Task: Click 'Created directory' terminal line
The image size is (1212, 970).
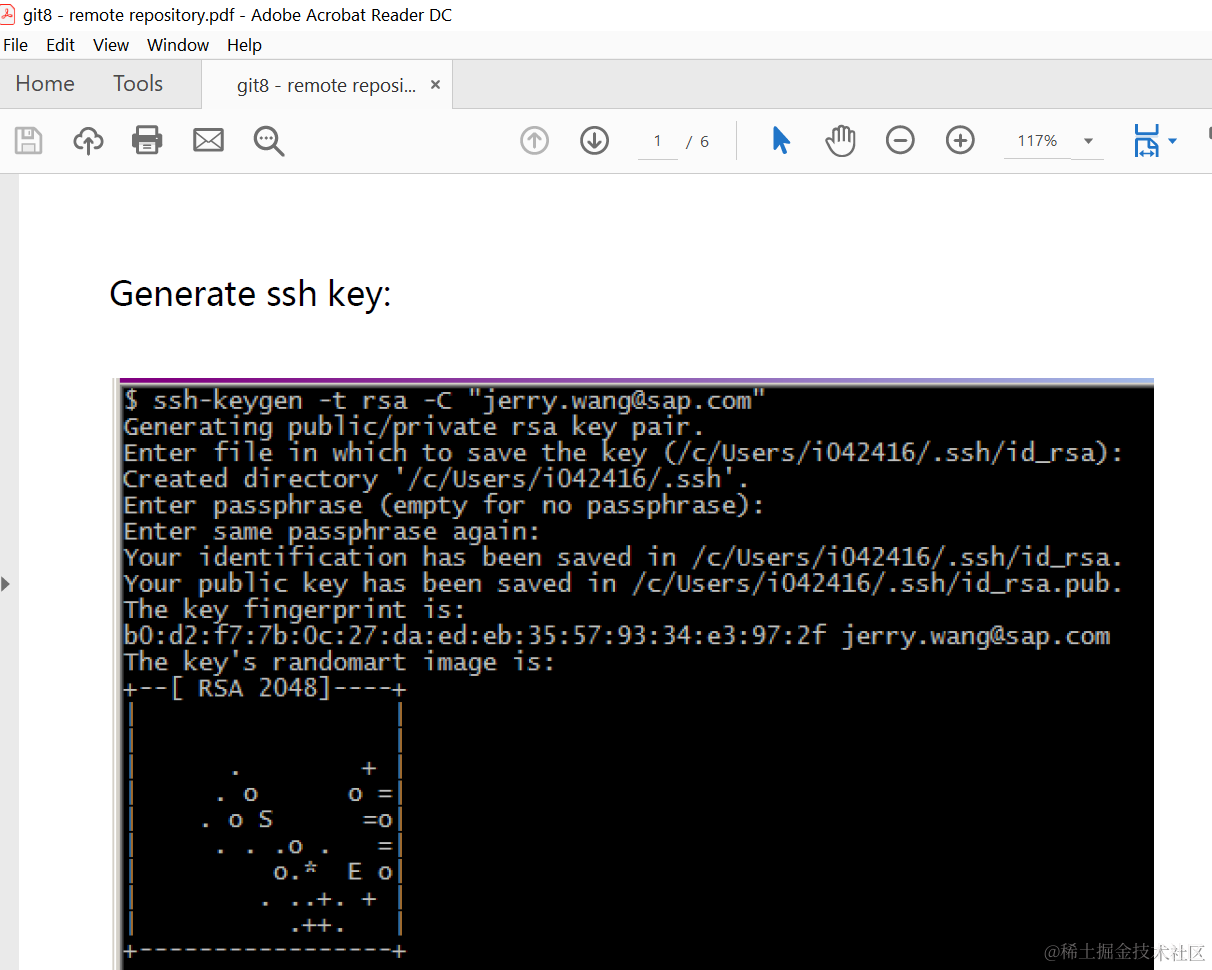Action: [x=436, y=479]
